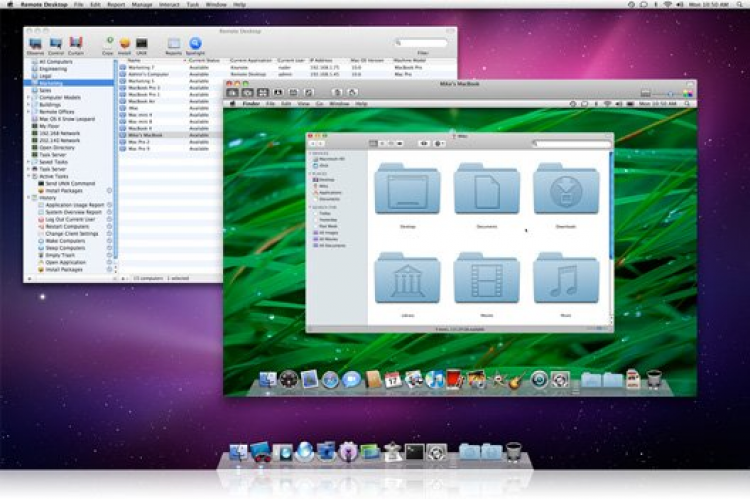Click the Observe toolbar icon
The image size is (750, 499).
coord(36,44)
